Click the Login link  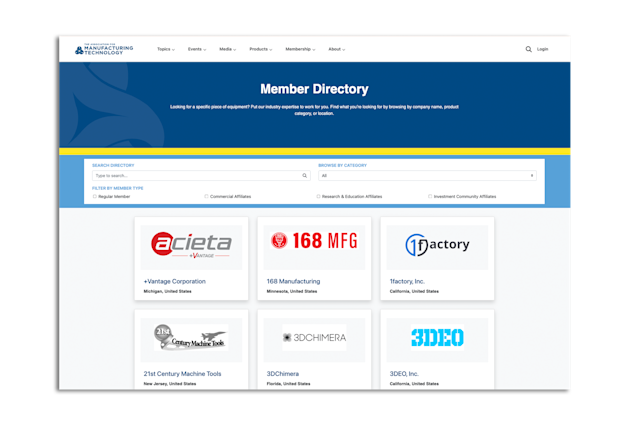coord(542,49)
